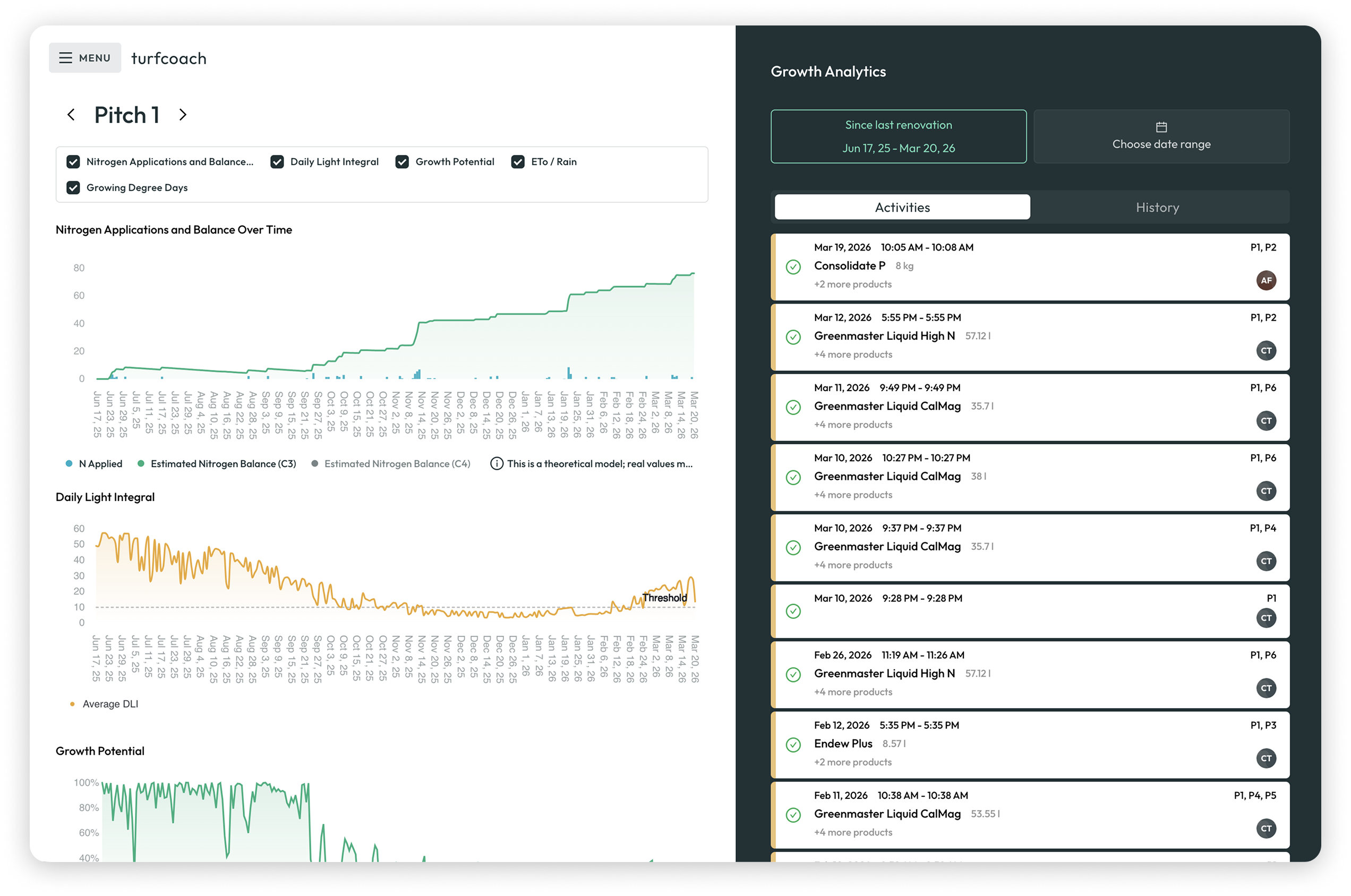Screen dimensions: 1351x896
Task: Click the green checkmark on Consolidate P activity
Action: click(x=793, y=266)
